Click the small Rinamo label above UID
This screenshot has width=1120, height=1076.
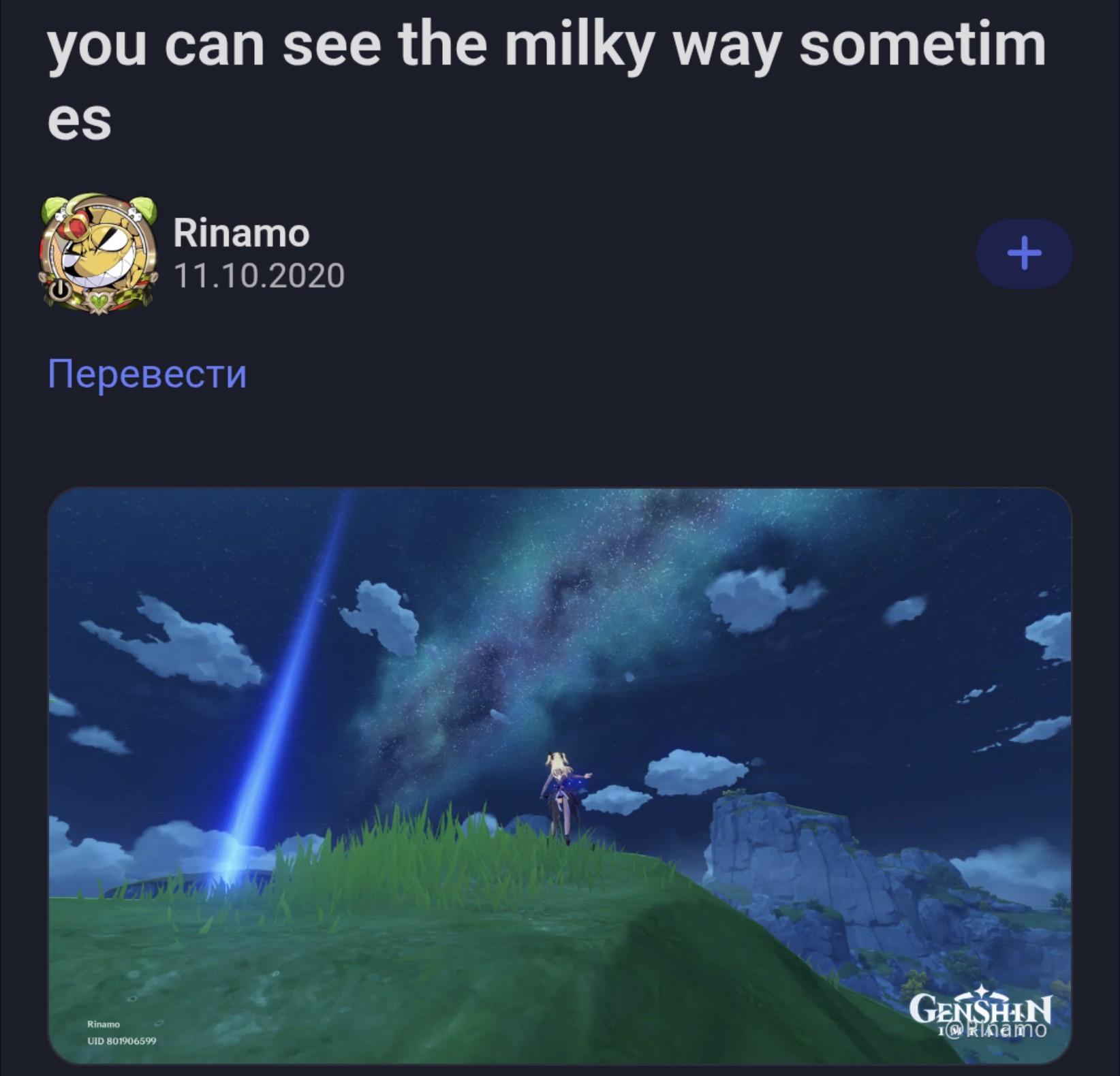104,1024
